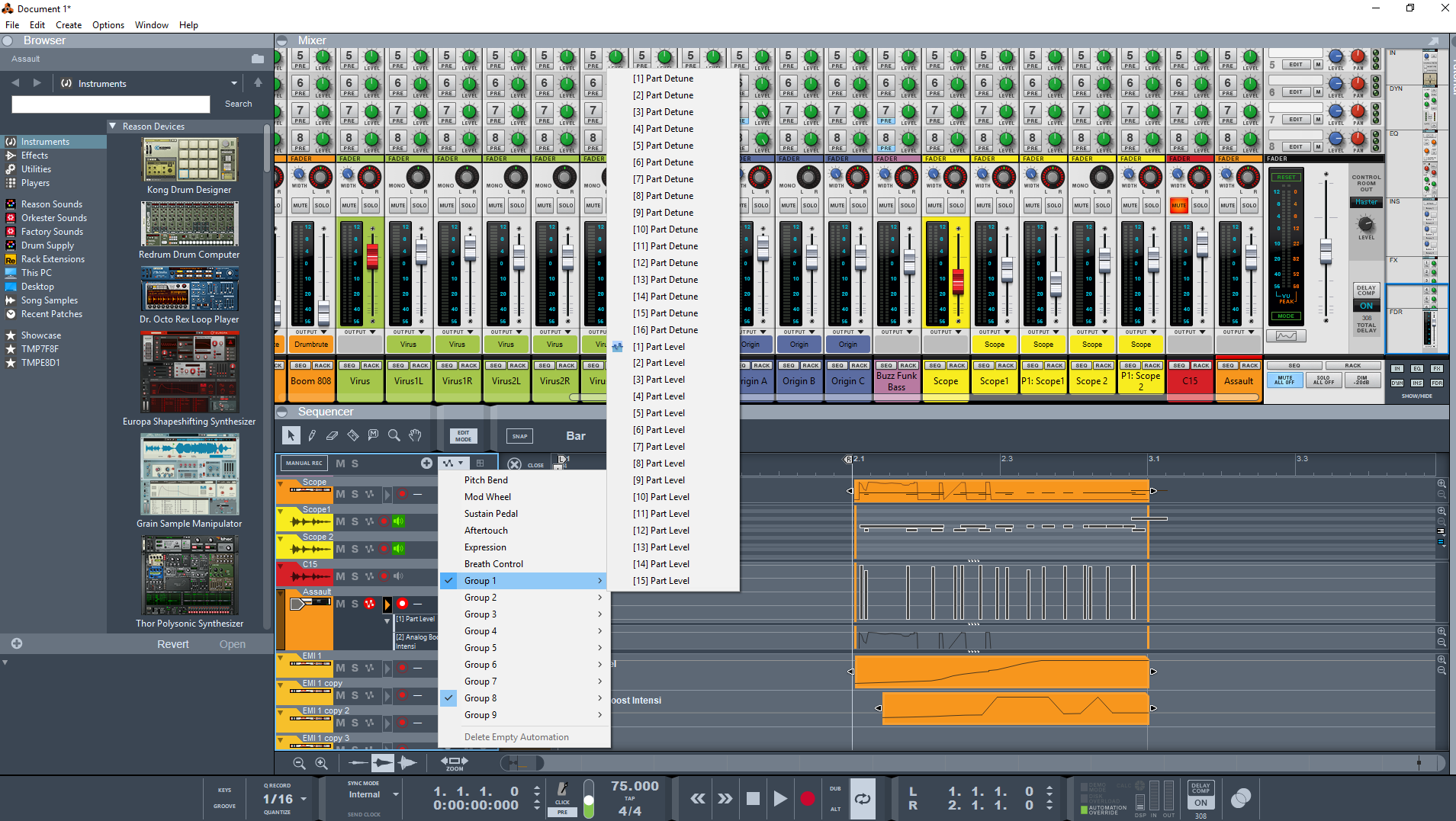
Task: Select the Mute tool in the sequencer
Action: pyautogui.click(x=373, y=435)
